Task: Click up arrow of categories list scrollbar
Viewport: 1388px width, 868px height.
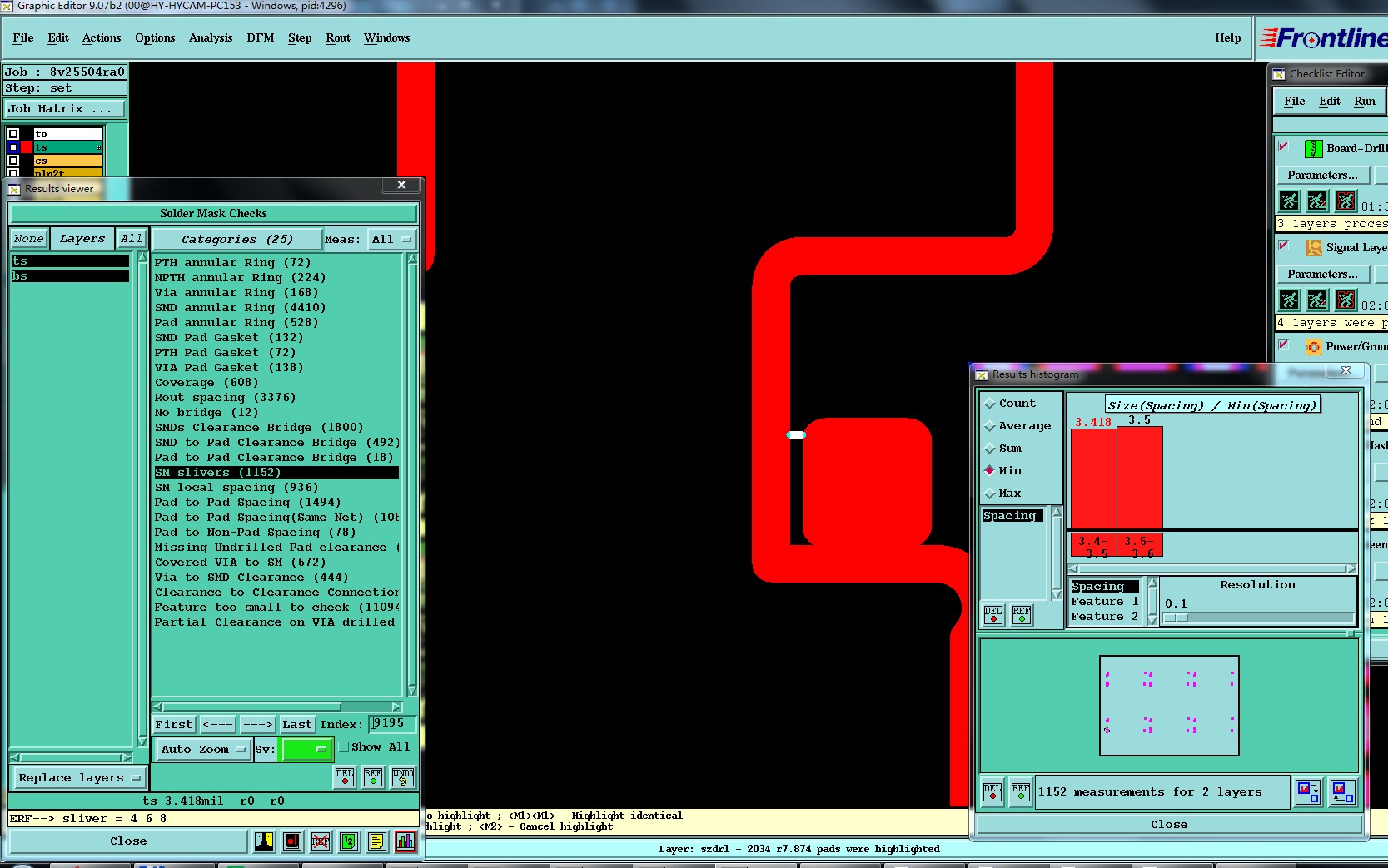Action: pyautogui.click(x=411, y=259)
